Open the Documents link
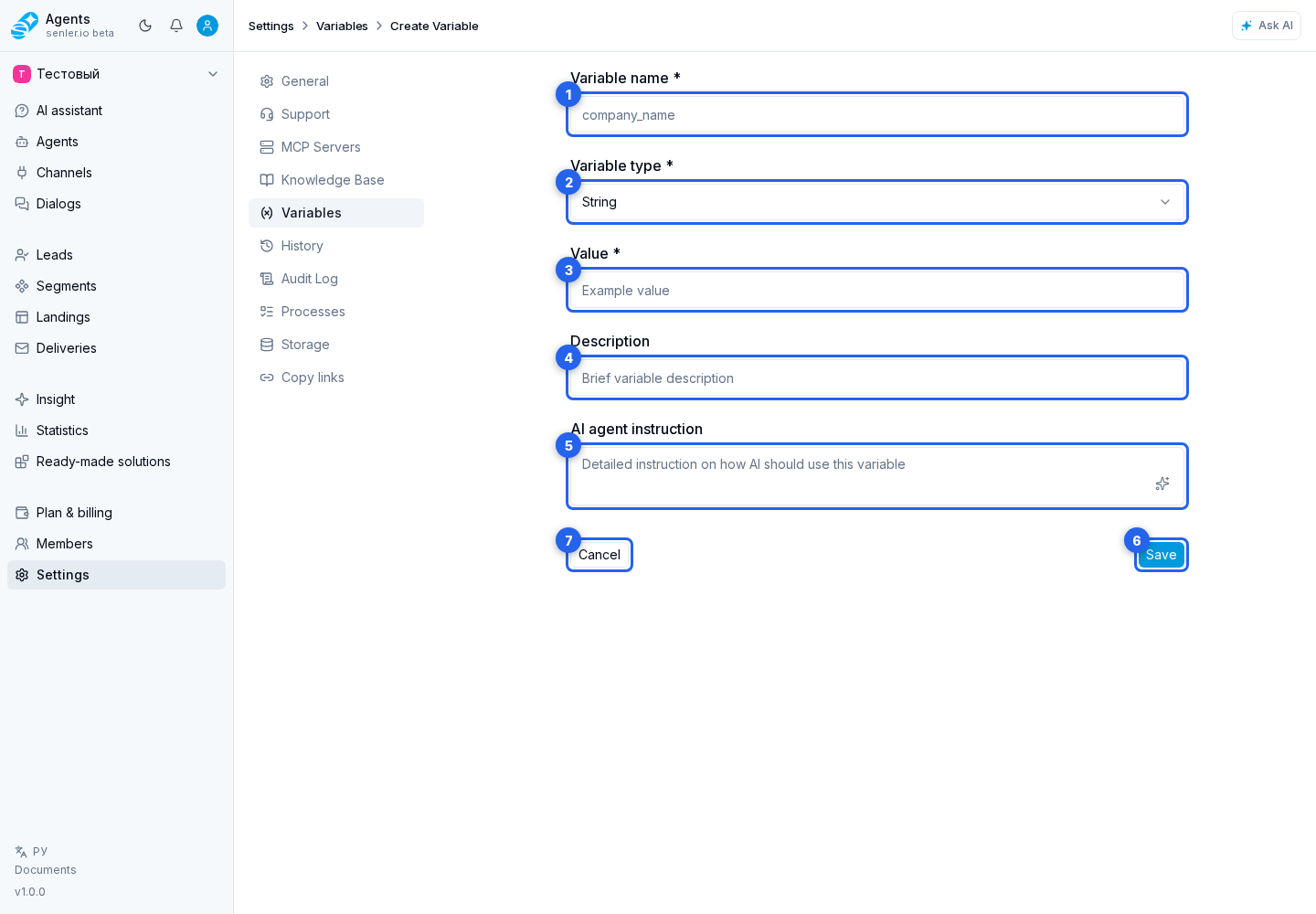The image size is (1316, 914). [x=46, y=870]
